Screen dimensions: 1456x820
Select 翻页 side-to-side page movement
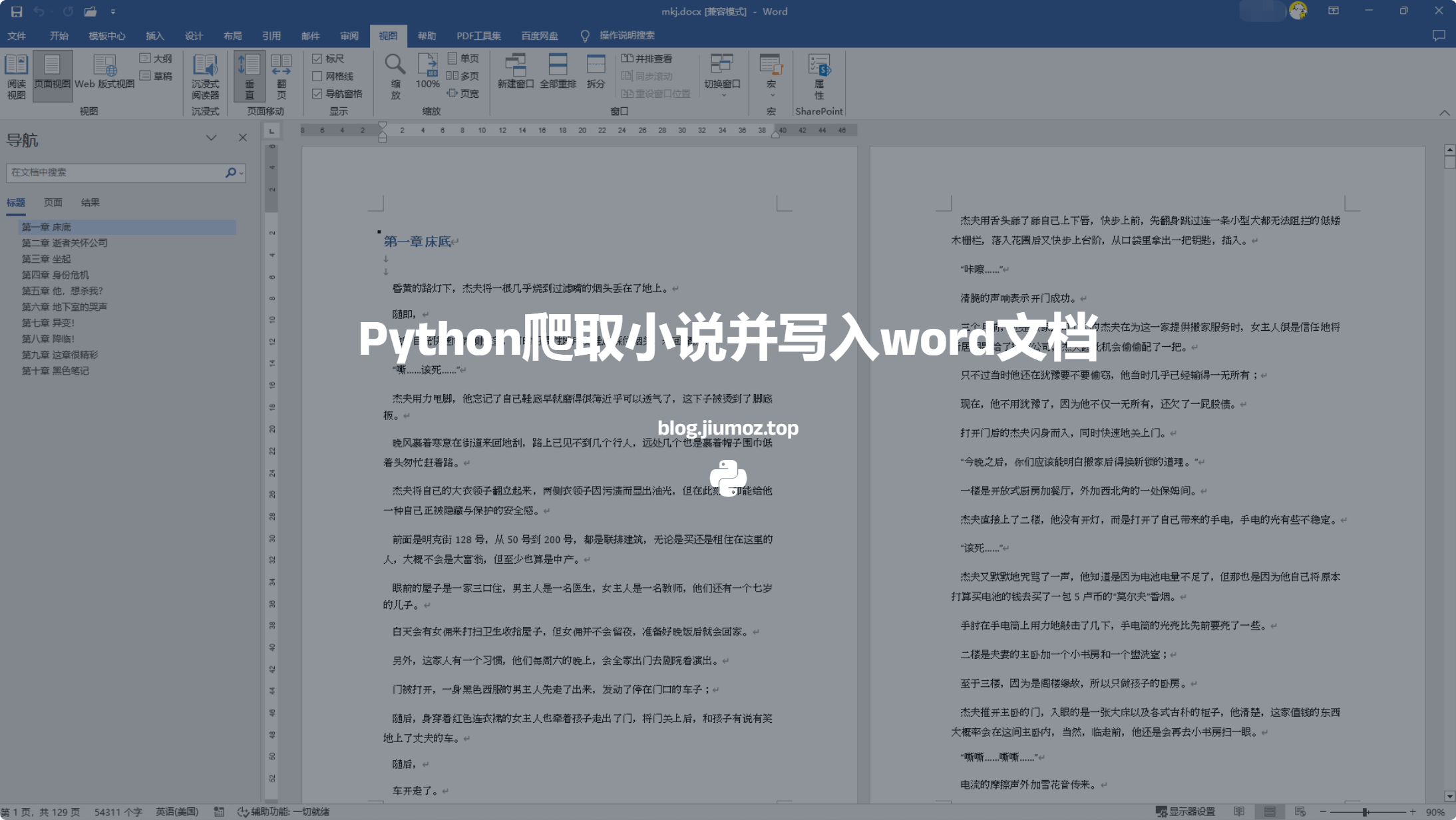coord(281,77)
